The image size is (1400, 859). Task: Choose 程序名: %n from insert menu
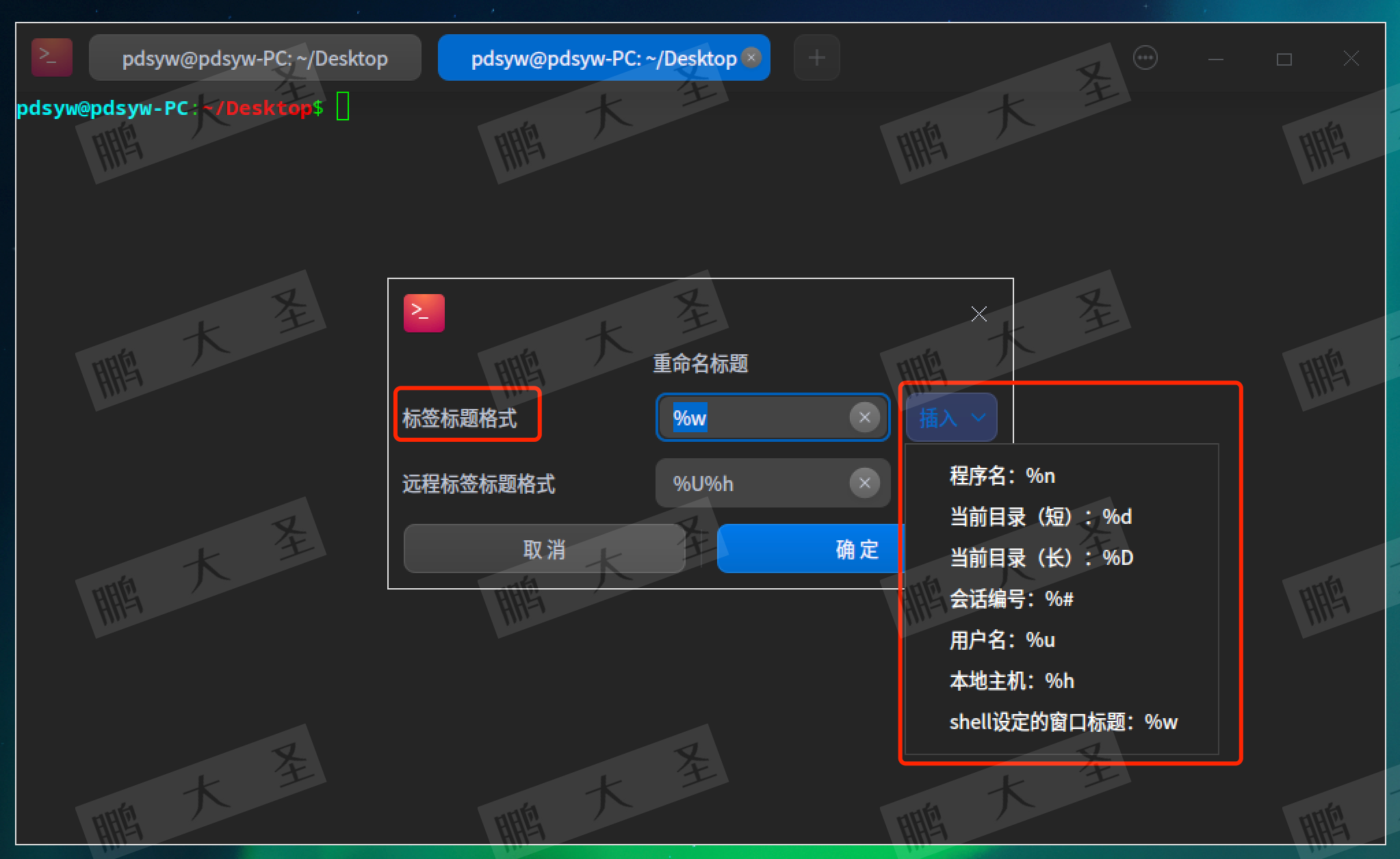pos(1002,475)
